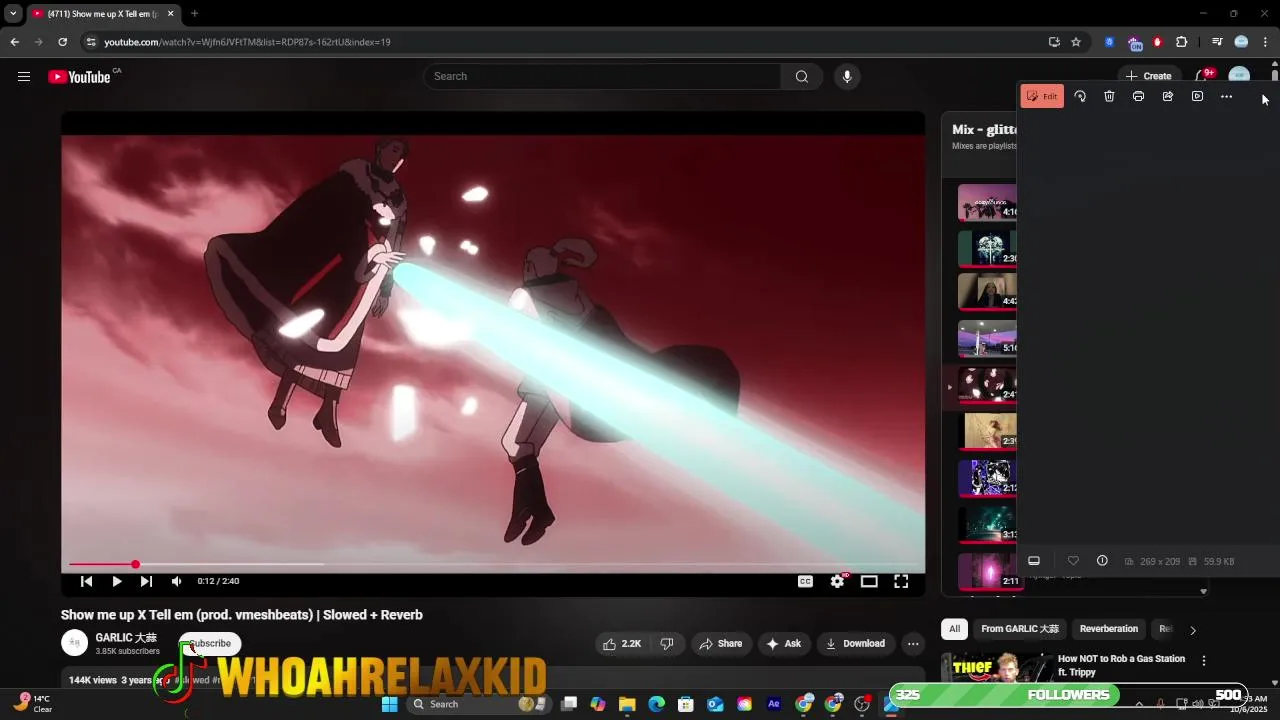Open the Windows Start menu

click(x=389, y=704)
